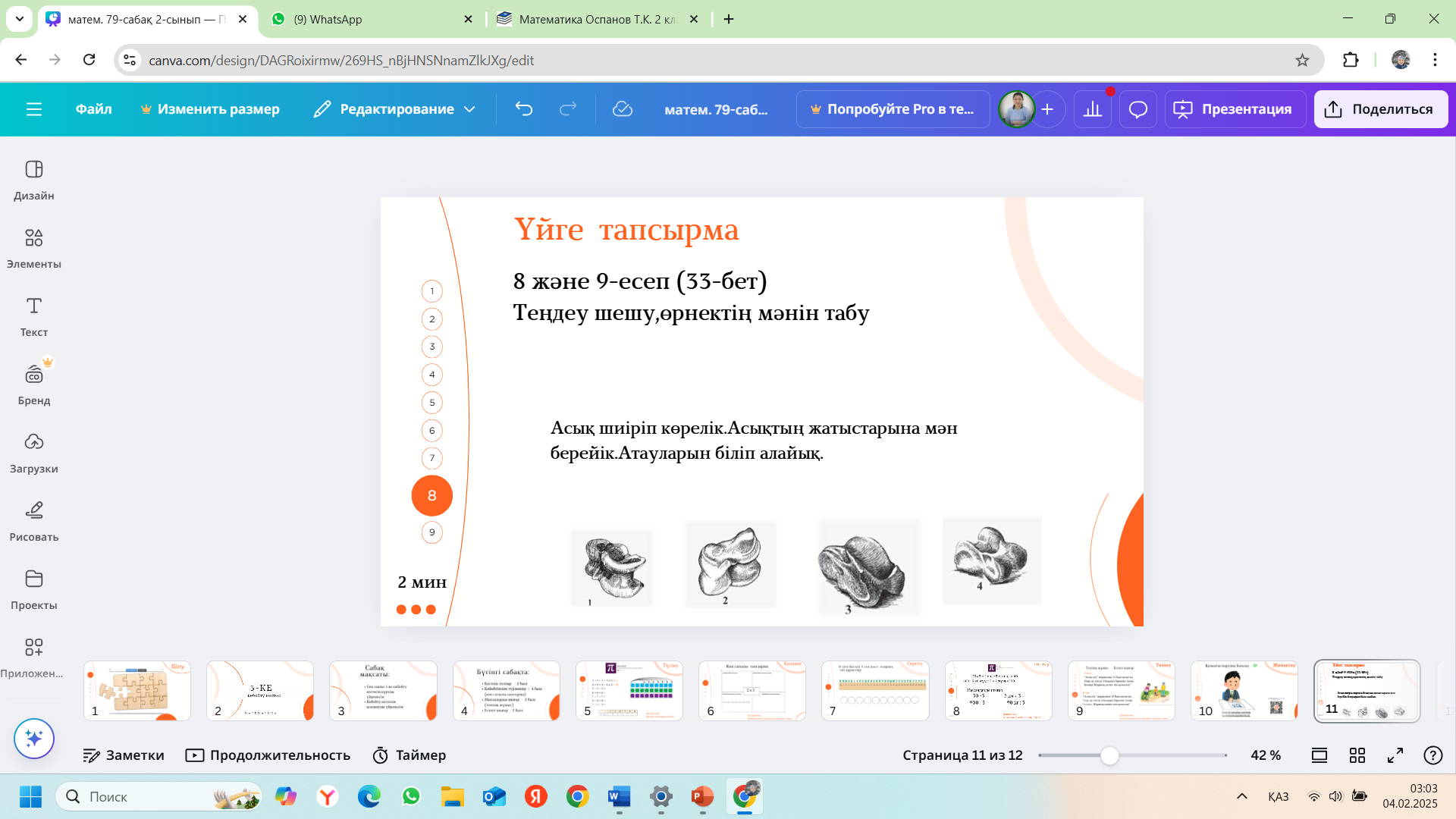
Task: Switch to the WhatsApp browser tab
Action: [372, 19]
